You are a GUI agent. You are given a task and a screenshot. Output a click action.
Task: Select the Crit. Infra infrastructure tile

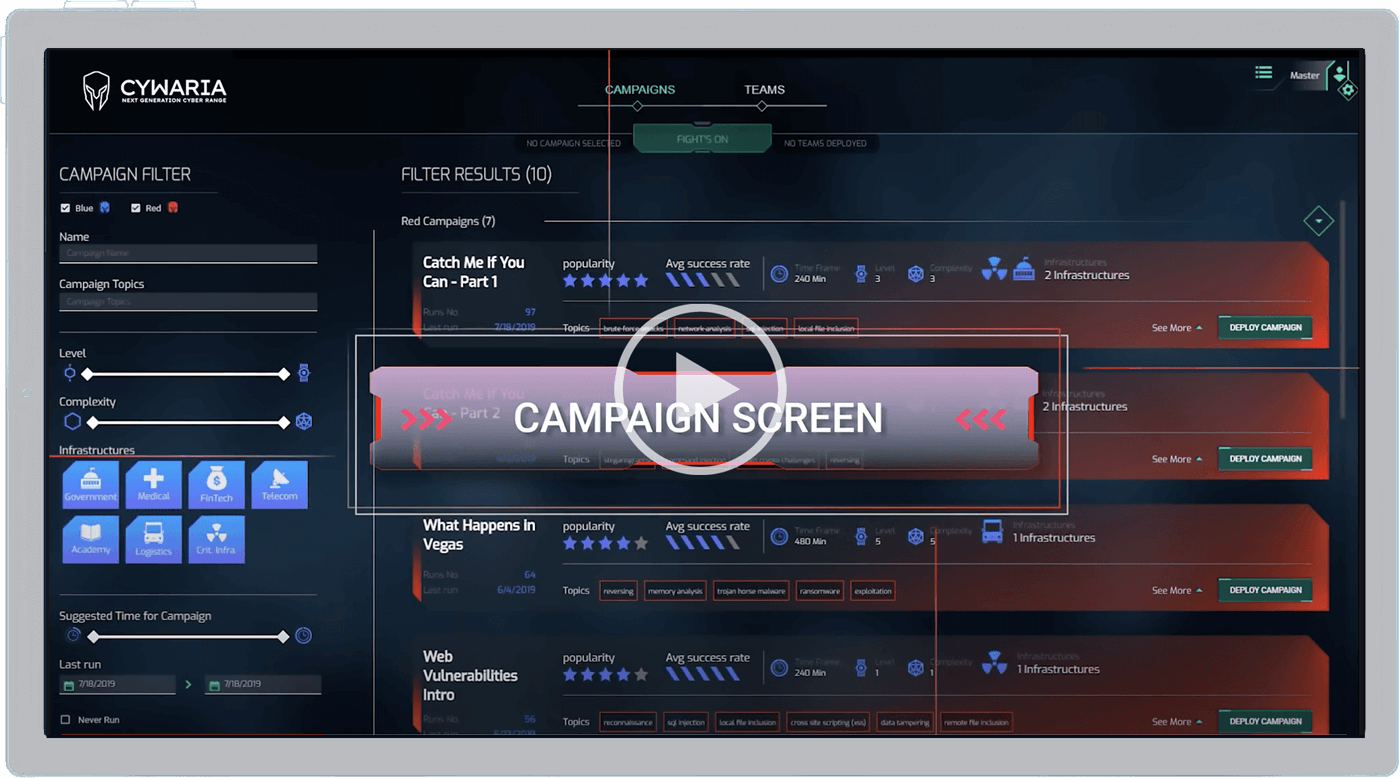216,539
